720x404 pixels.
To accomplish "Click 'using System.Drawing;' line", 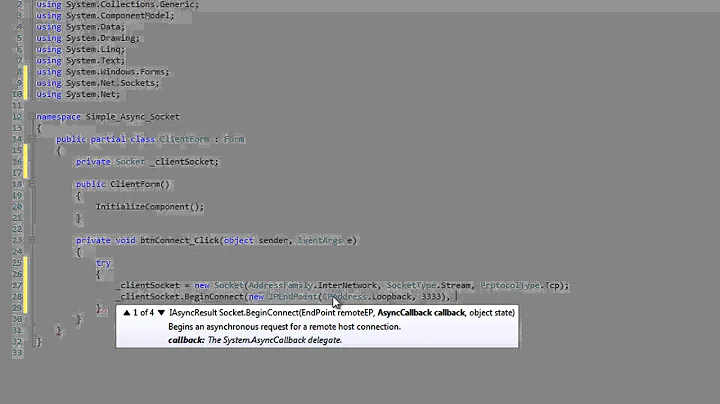I will coord(88,38).
